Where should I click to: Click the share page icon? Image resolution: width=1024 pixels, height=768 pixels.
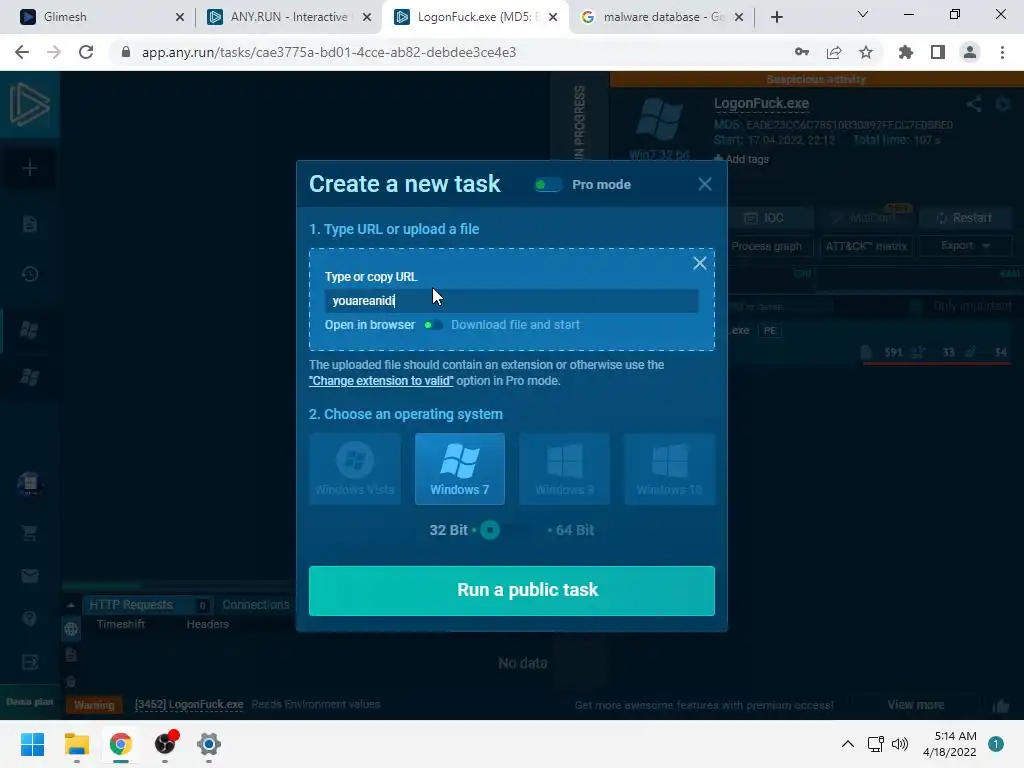pyautogui.click(x=834, y=52)
